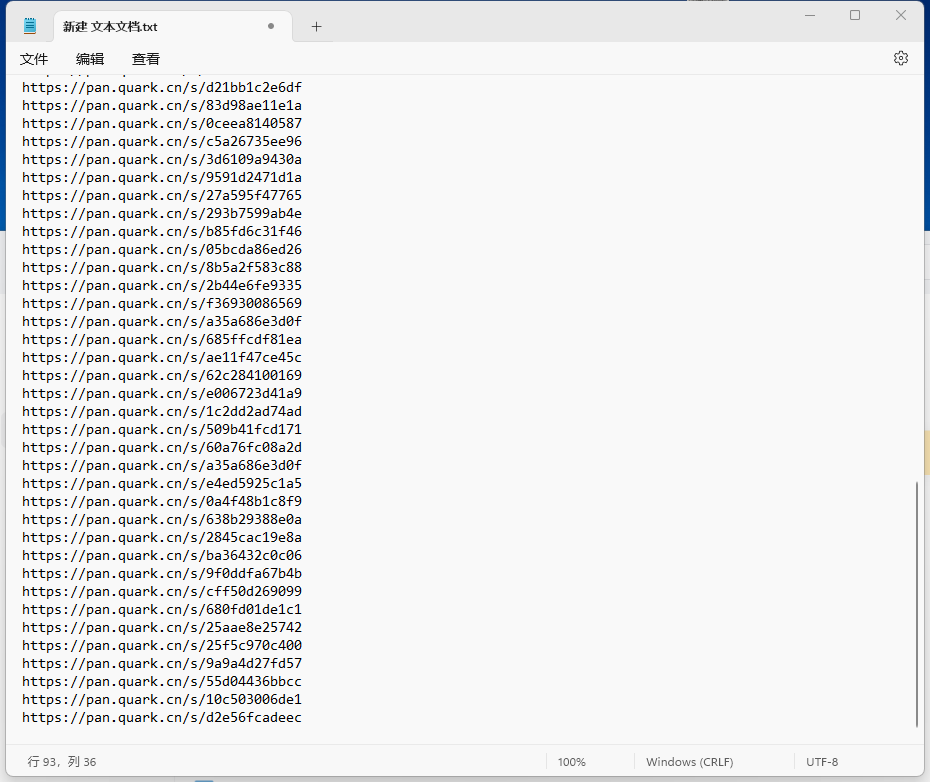Add a new tab with the plus button

pyautogui.click(x=316, y=27)
